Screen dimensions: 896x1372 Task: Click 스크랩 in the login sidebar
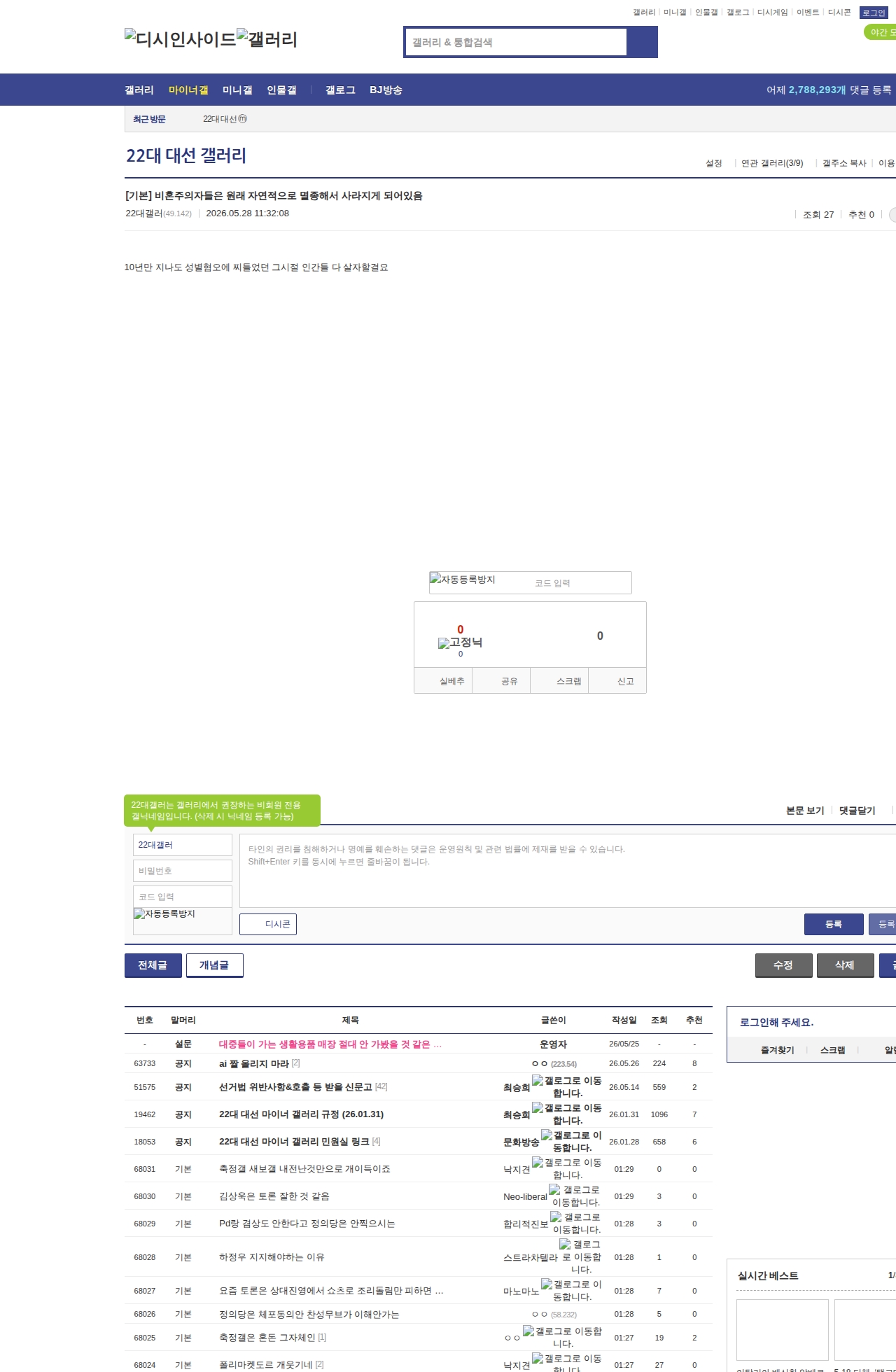tap(833, 1050)
